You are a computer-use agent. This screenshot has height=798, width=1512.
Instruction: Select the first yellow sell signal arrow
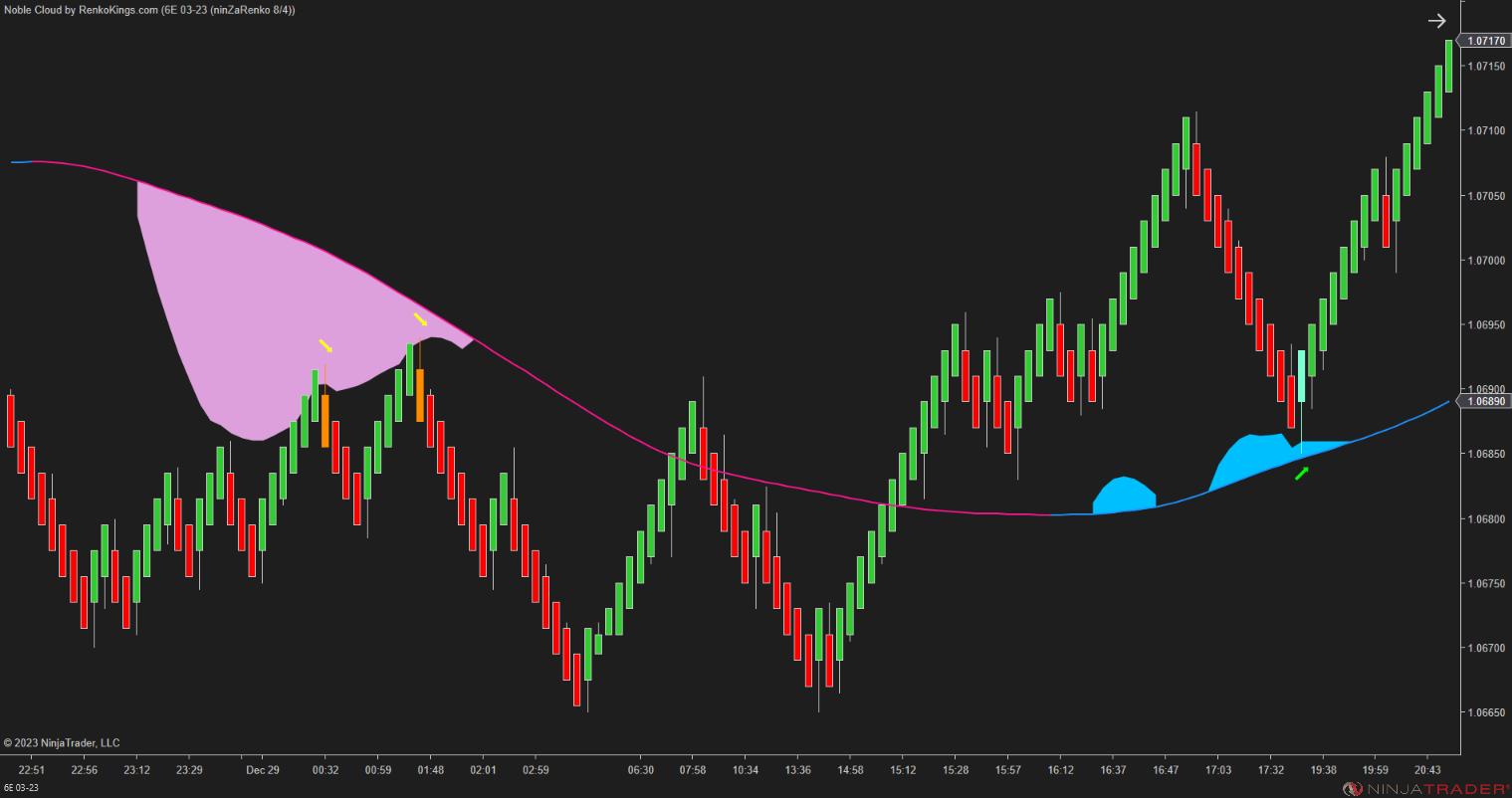click(x=324, y=345)
